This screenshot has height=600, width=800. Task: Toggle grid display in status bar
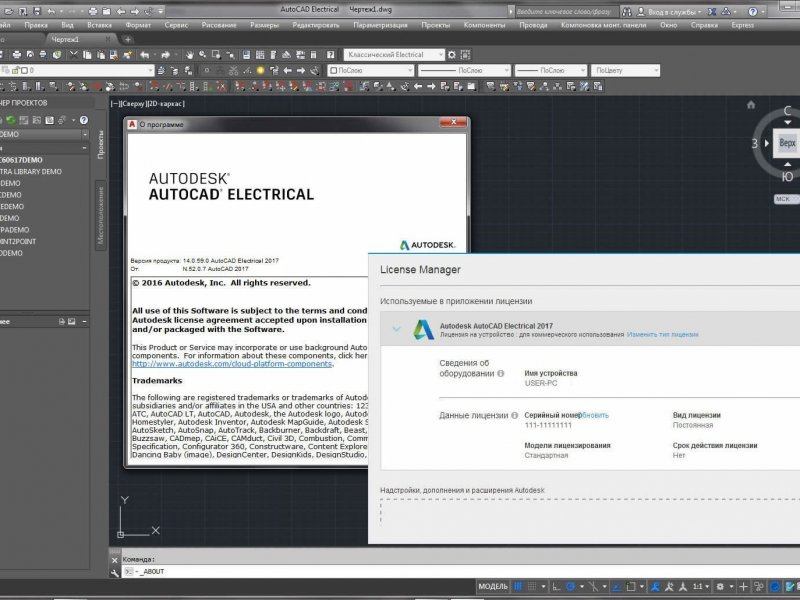[518, 587]
